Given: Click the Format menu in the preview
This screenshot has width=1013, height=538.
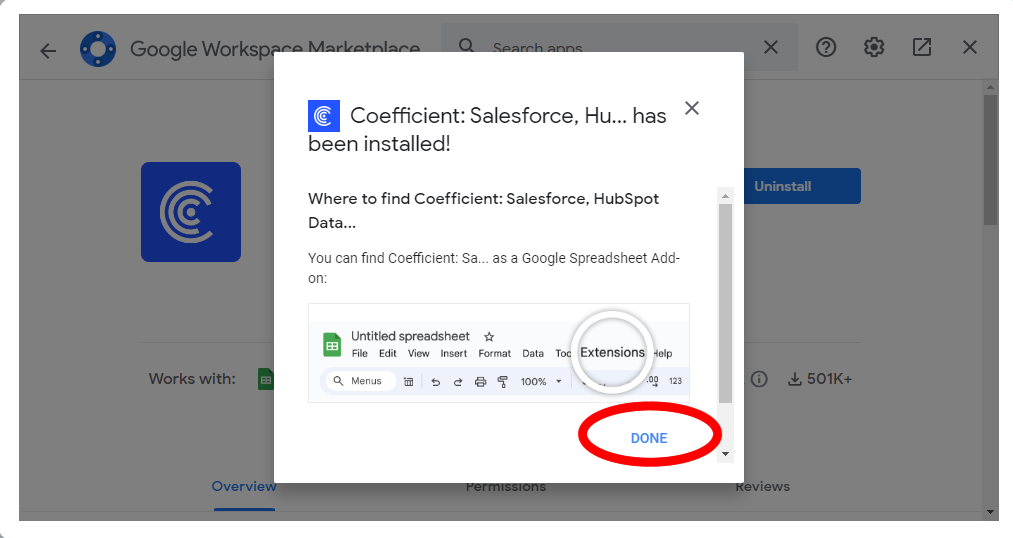Looking at the screenshot, I should point(494,353).
